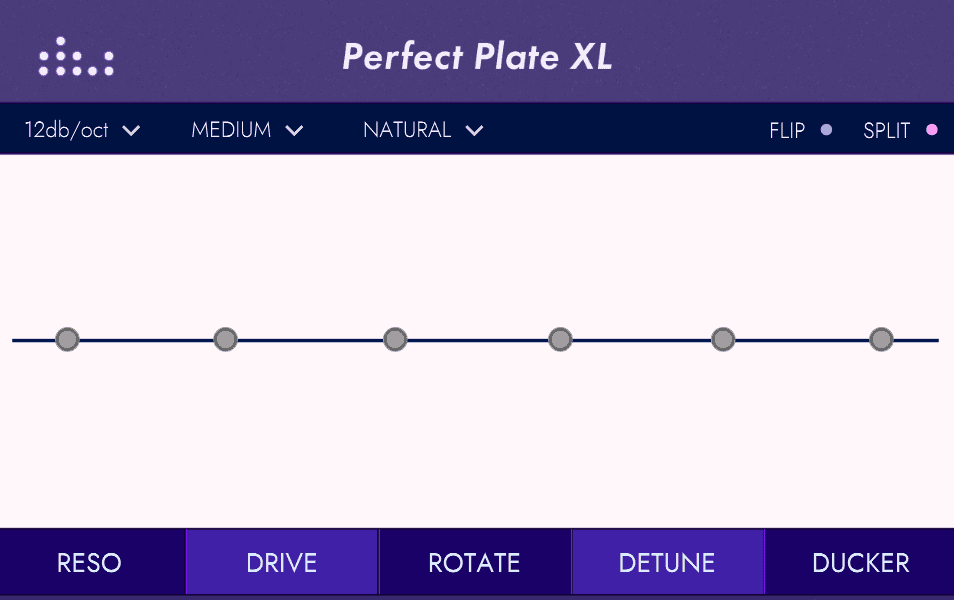Select the fourth curve node
The height and width of the screenshot is (600, 954).
click(x=560, y=339)
